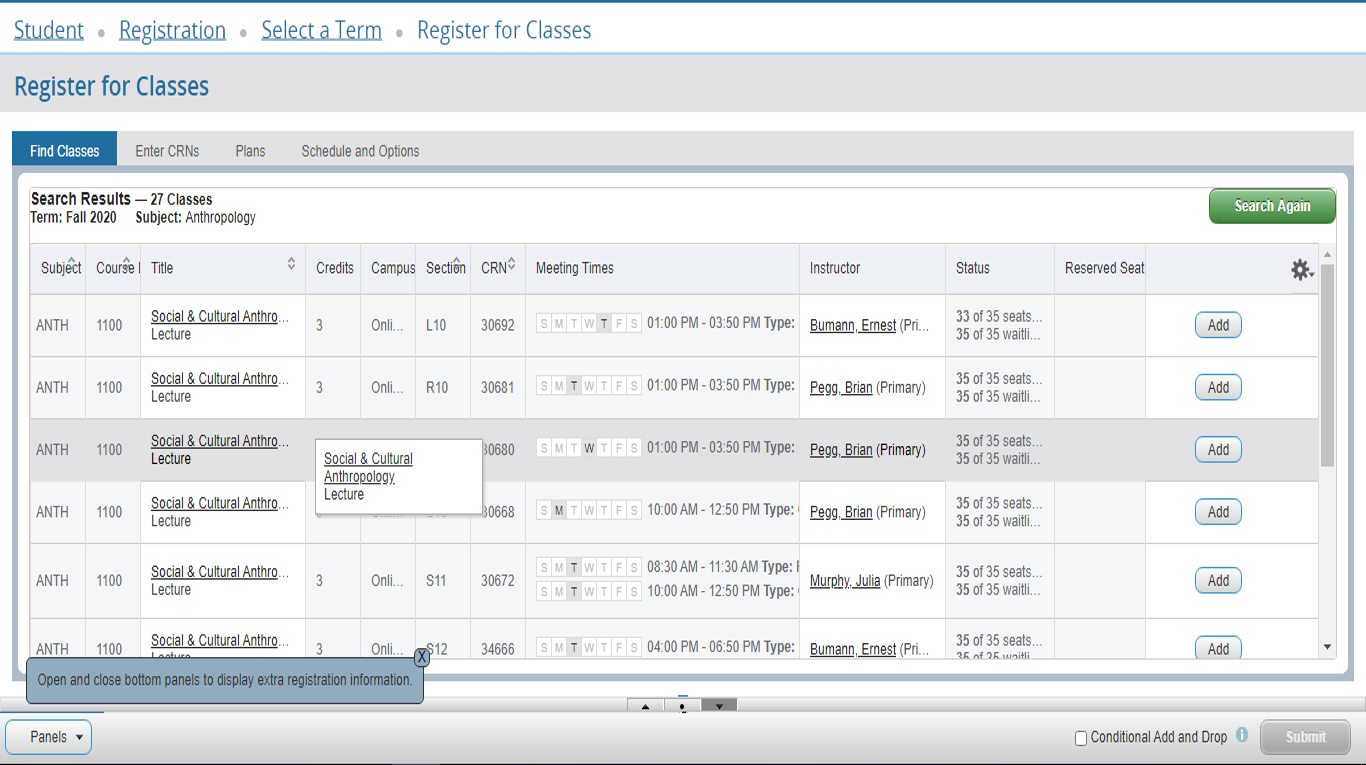Click the bottom panel down-arrow button
Image resolution: width=1366 pixels, height=765 pixels.
point(718,706)
